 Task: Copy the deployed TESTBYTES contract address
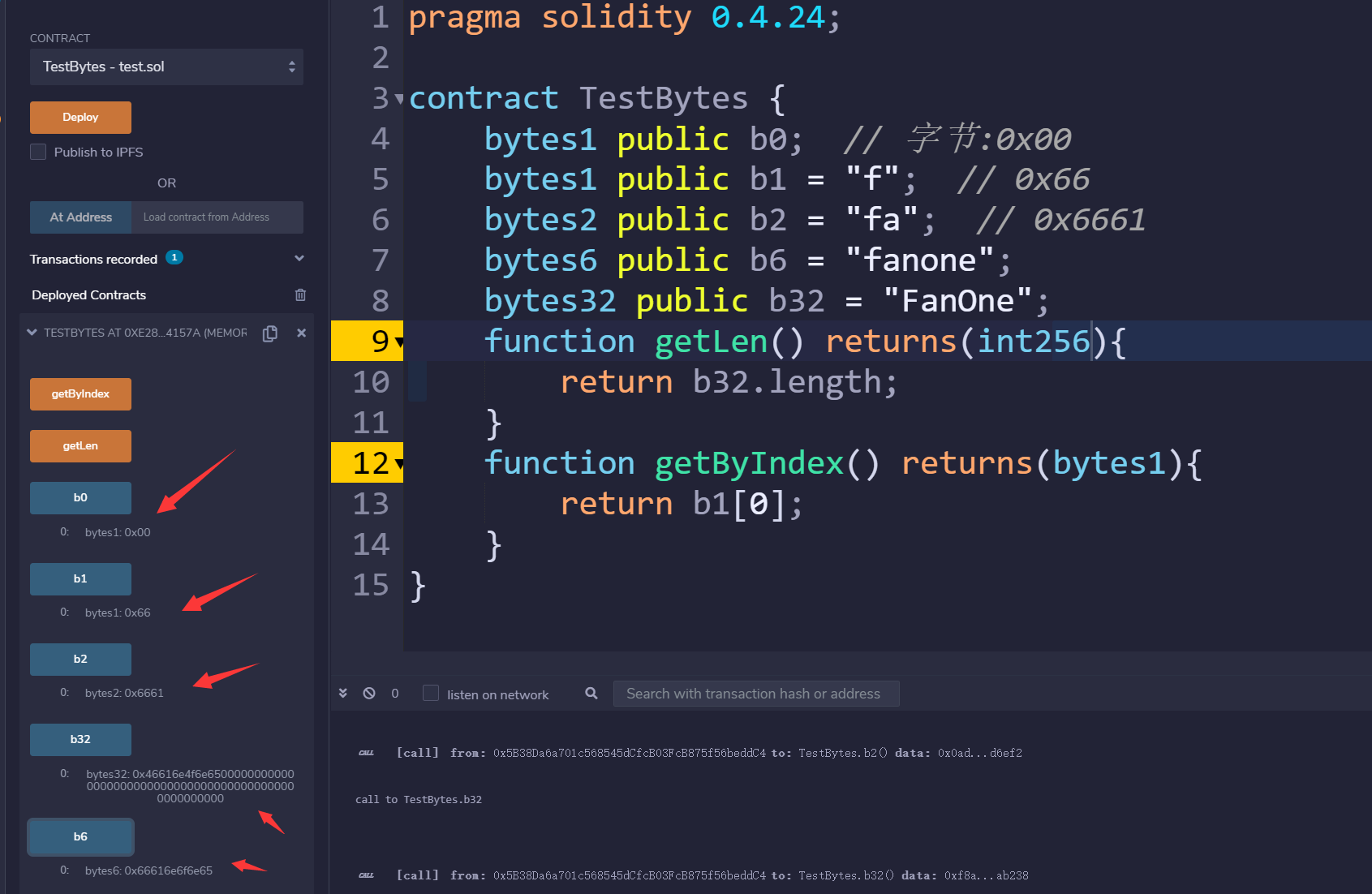[270, 333]
